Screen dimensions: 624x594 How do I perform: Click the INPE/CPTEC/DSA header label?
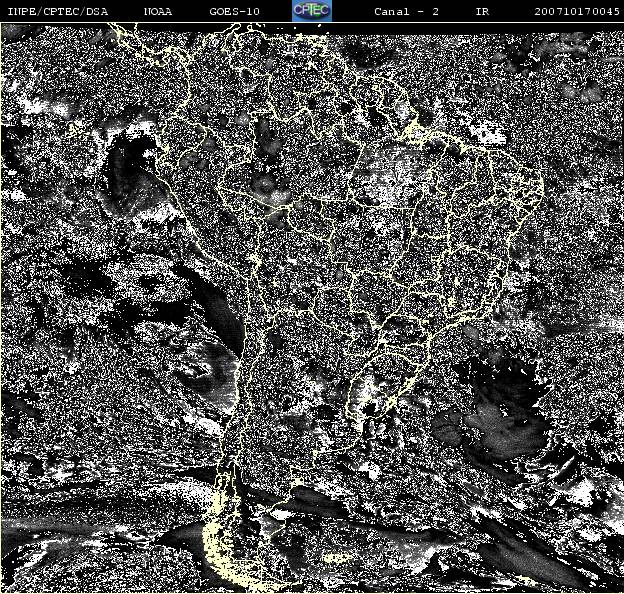pos(58,11)
